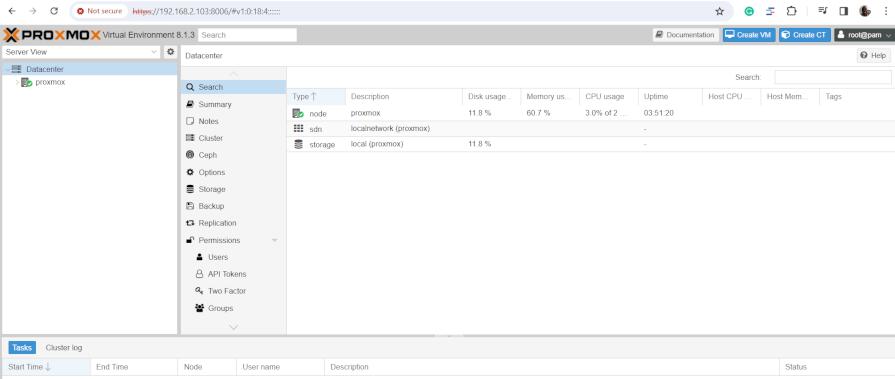The image size is (895, 379).
Task: Expand the proxmox node tree arrow
Action: (x=17, y=82)
